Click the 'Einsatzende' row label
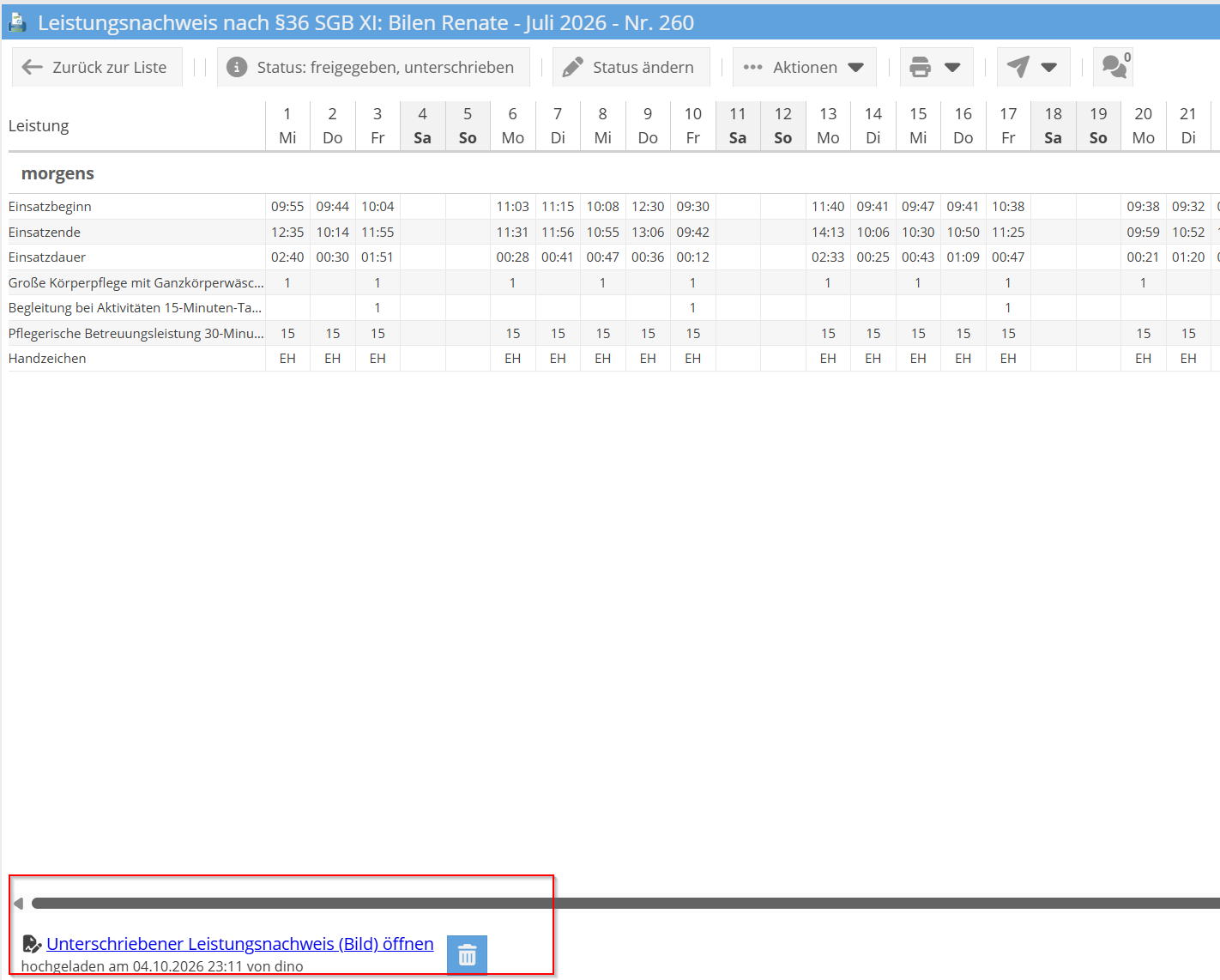Viewport: 1220px width, 980px height. click(x=45, y=233)
